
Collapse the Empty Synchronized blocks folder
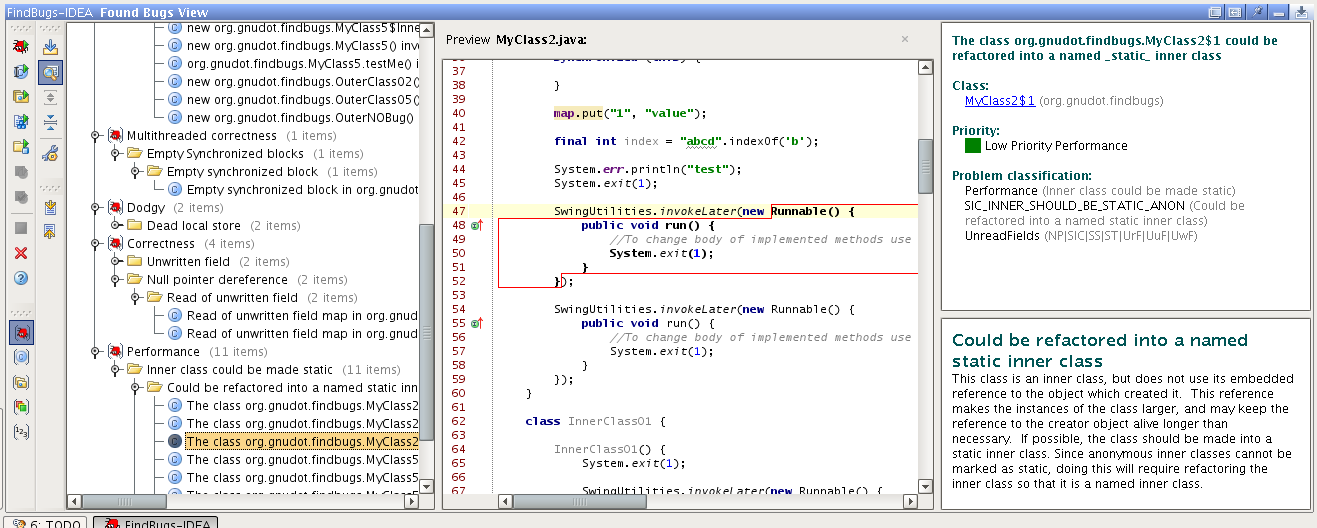(x=115, y=154)
